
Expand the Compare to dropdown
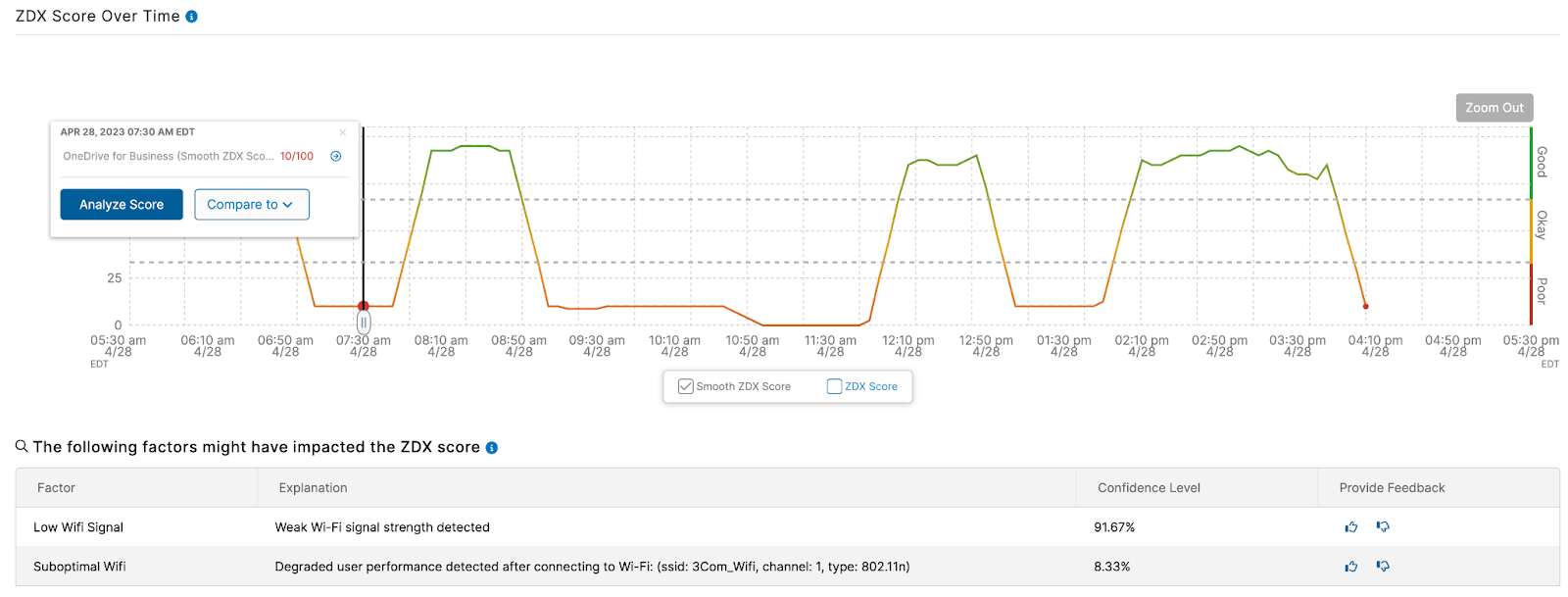tap(251, 205)
